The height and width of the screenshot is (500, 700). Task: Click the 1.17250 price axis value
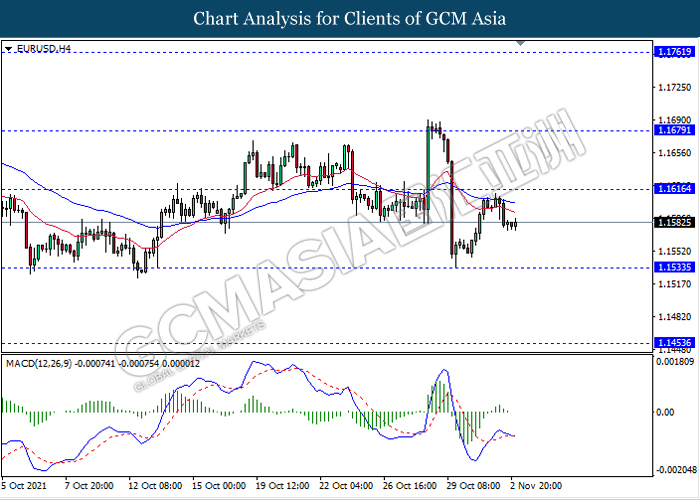[x=675, y=88]
